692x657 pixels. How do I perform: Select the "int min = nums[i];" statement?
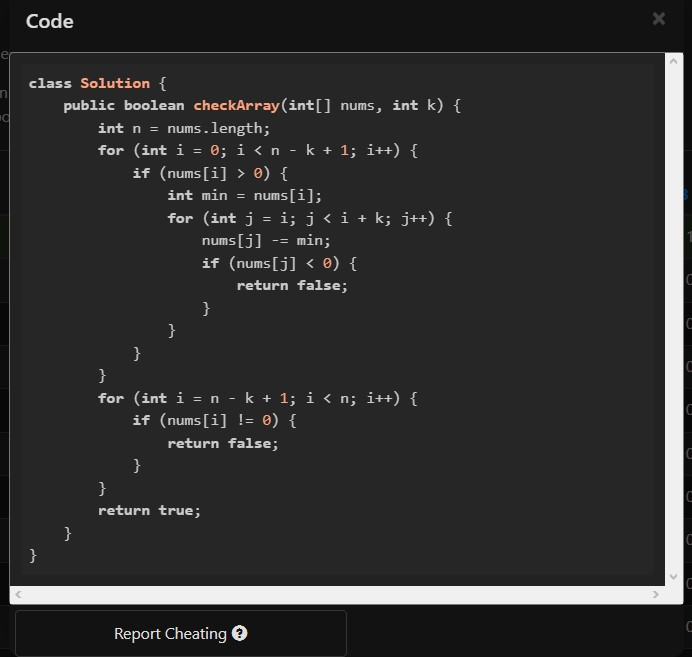(245, 195)
